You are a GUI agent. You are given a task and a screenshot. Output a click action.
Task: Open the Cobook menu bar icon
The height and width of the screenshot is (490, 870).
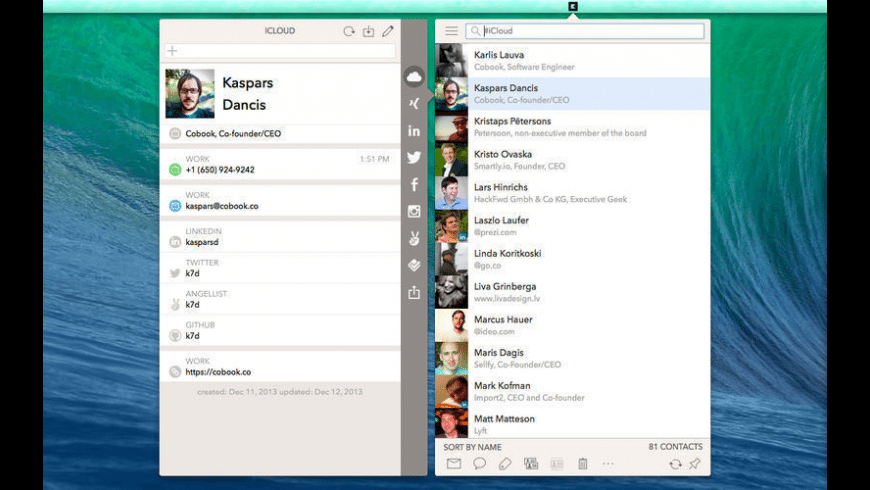(573, 7)
